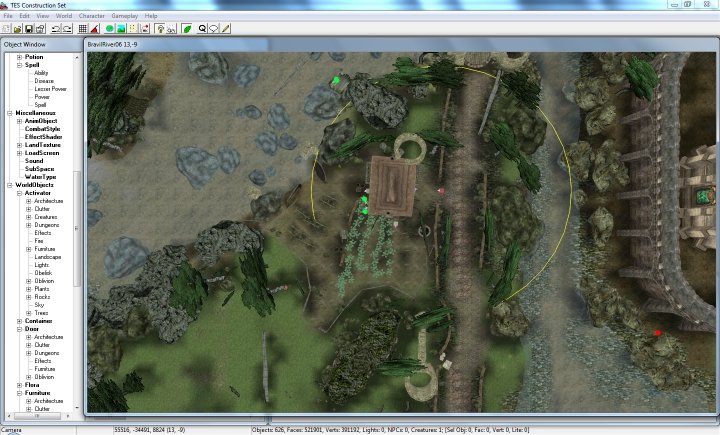Click the Open data files folder icon
This screenshot has height=435, width=720.
click(17, 28)
